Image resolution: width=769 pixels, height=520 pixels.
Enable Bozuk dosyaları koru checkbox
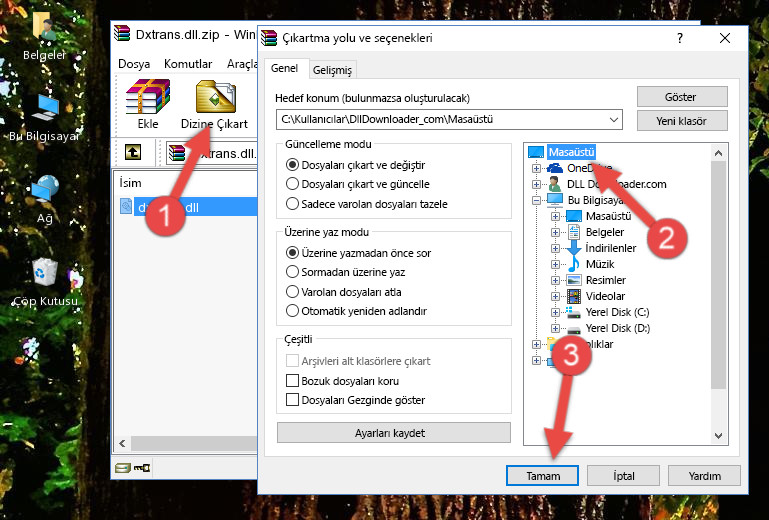(292, 381)
